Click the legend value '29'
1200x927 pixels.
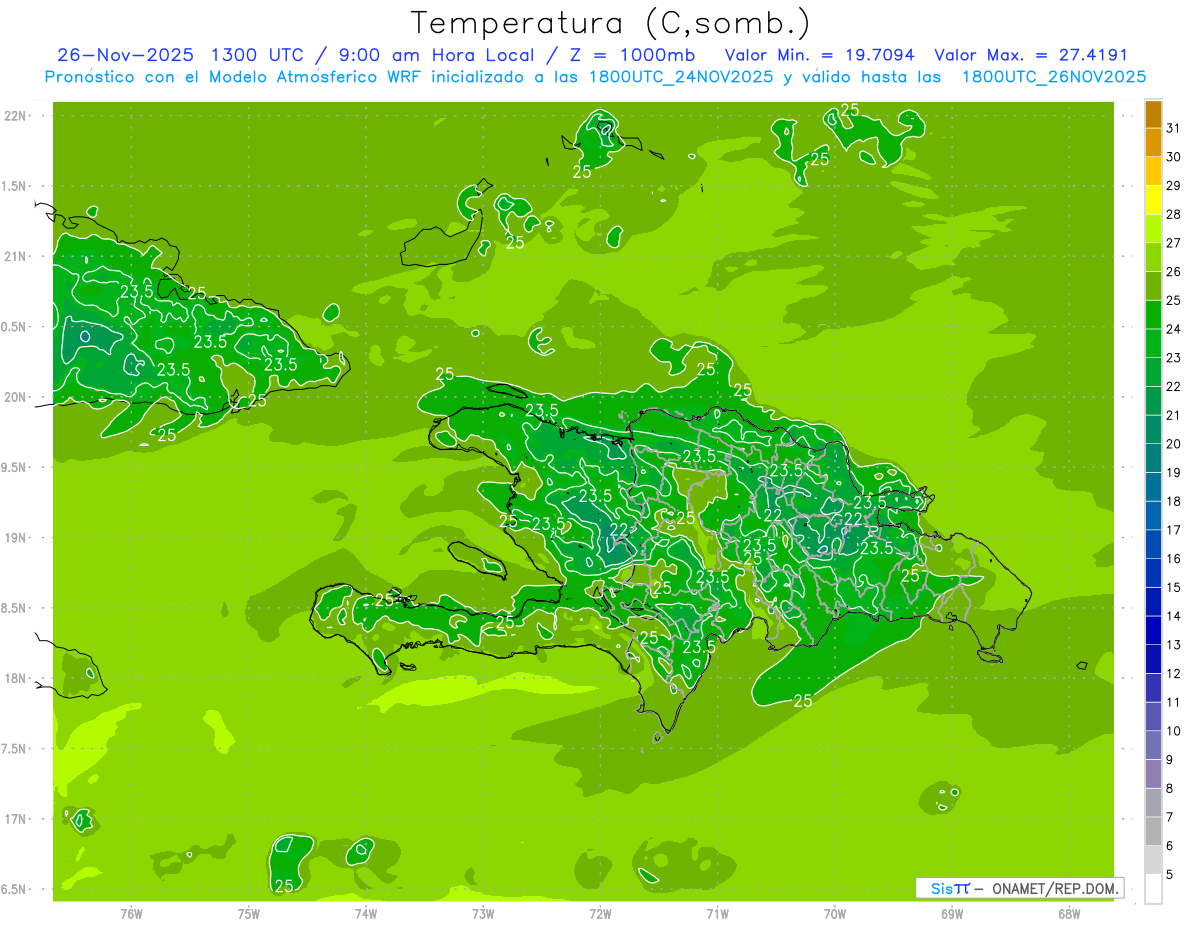(1174, 186)
